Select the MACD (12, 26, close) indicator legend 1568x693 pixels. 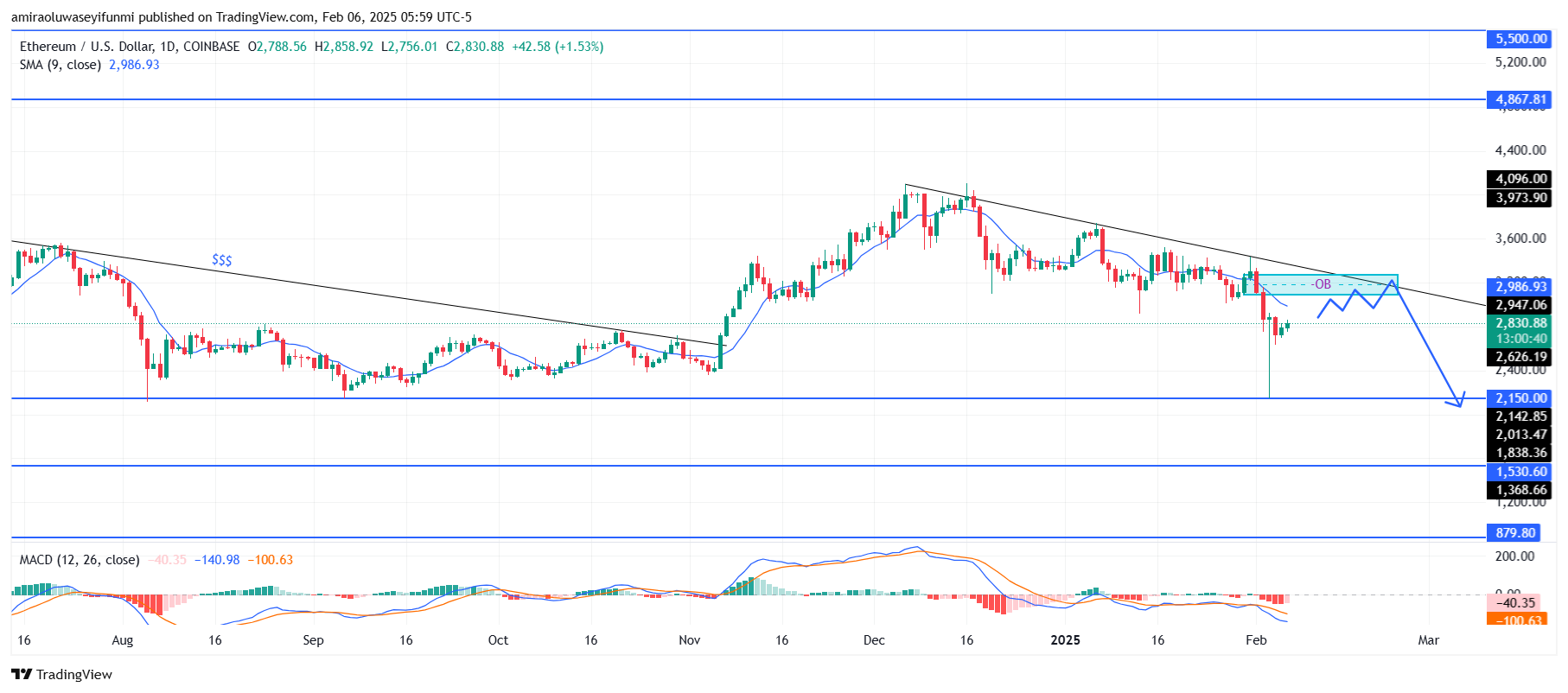pos(80,560)
